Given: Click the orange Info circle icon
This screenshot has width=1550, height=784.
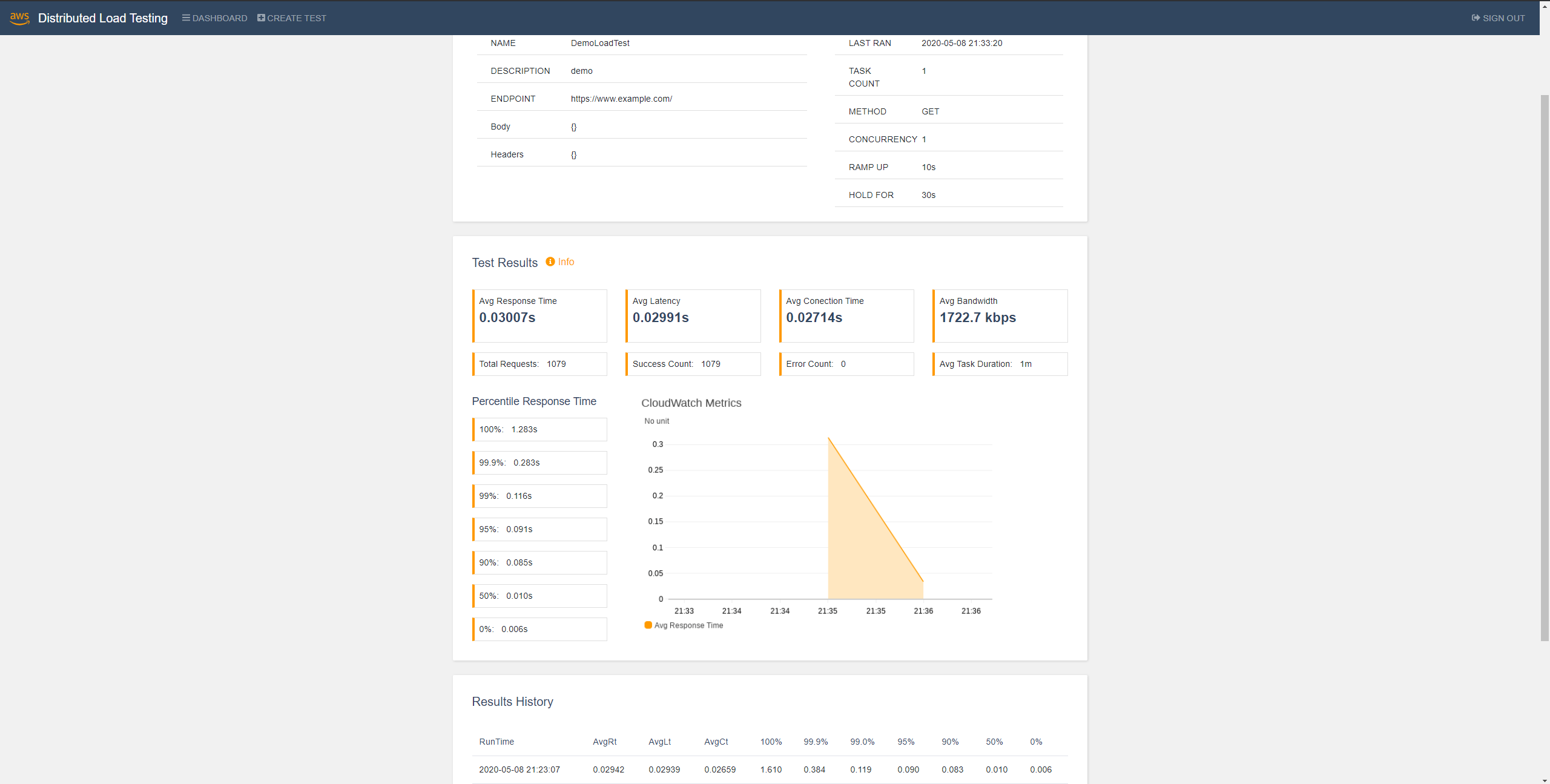Looking at the screenshot, I should pyautogui.click(x=550, y=262).
